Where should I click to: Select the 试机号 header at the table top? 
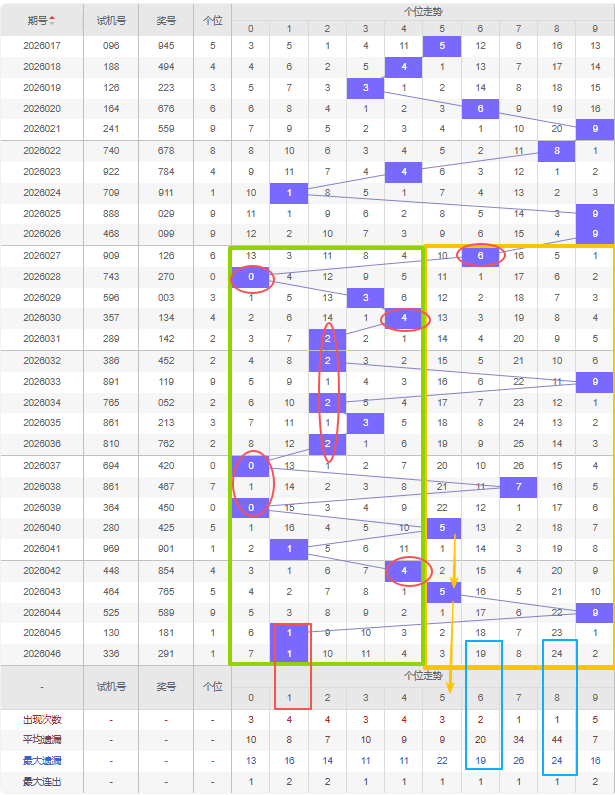pyautogui.click(x=111, y=20)
